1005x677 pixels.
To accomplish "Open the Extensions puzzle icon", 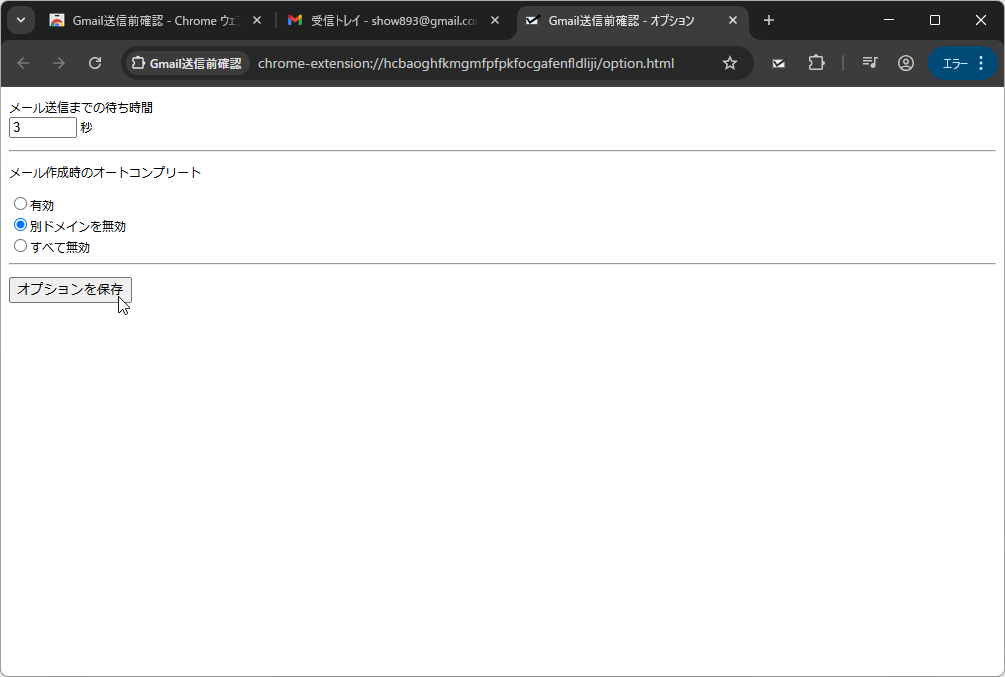I will pos(816,62).
